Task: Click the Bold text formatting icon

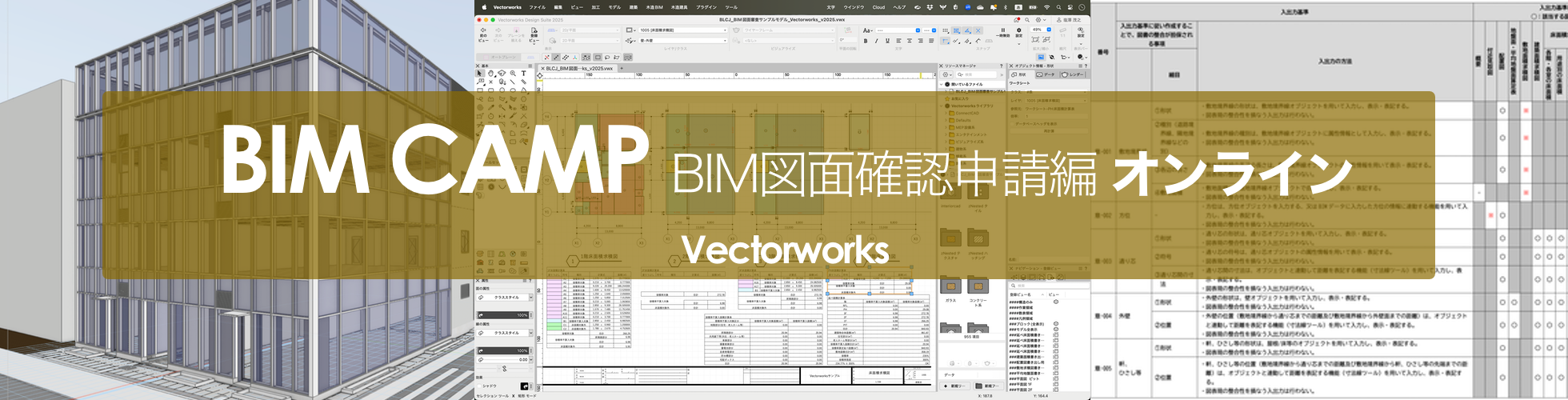Action: [x=866, y=41]
